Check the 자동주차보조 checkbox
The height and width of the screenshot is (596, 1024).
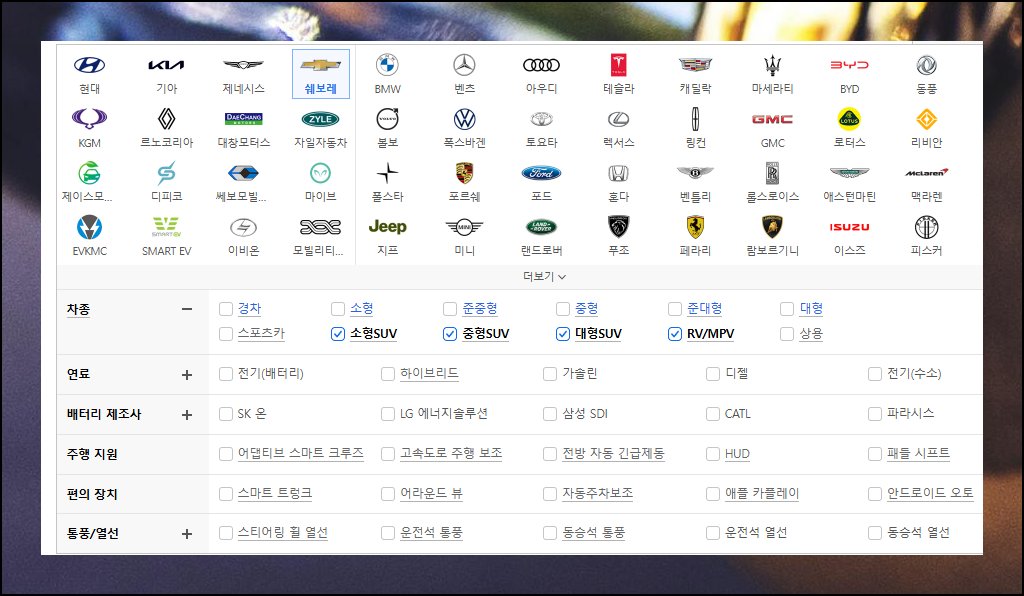click(550, 494)
